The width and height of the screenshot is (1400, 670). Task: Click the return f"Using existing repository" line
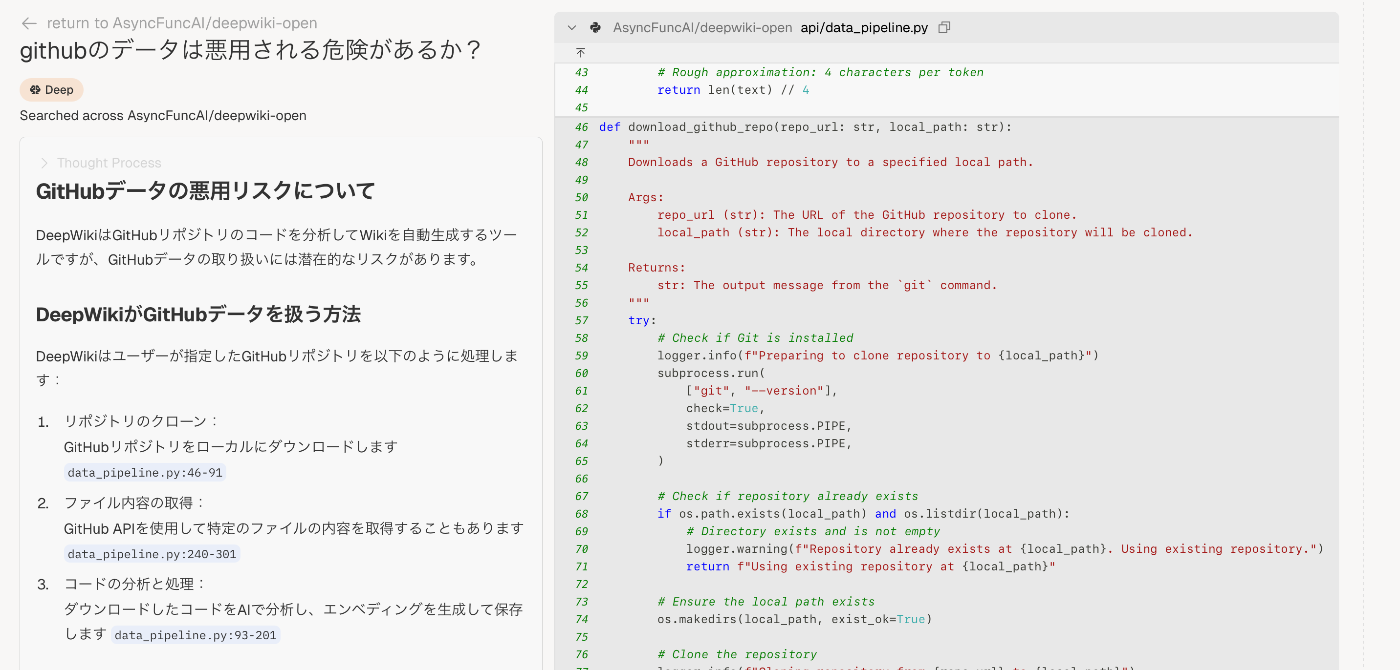point(871,566)
